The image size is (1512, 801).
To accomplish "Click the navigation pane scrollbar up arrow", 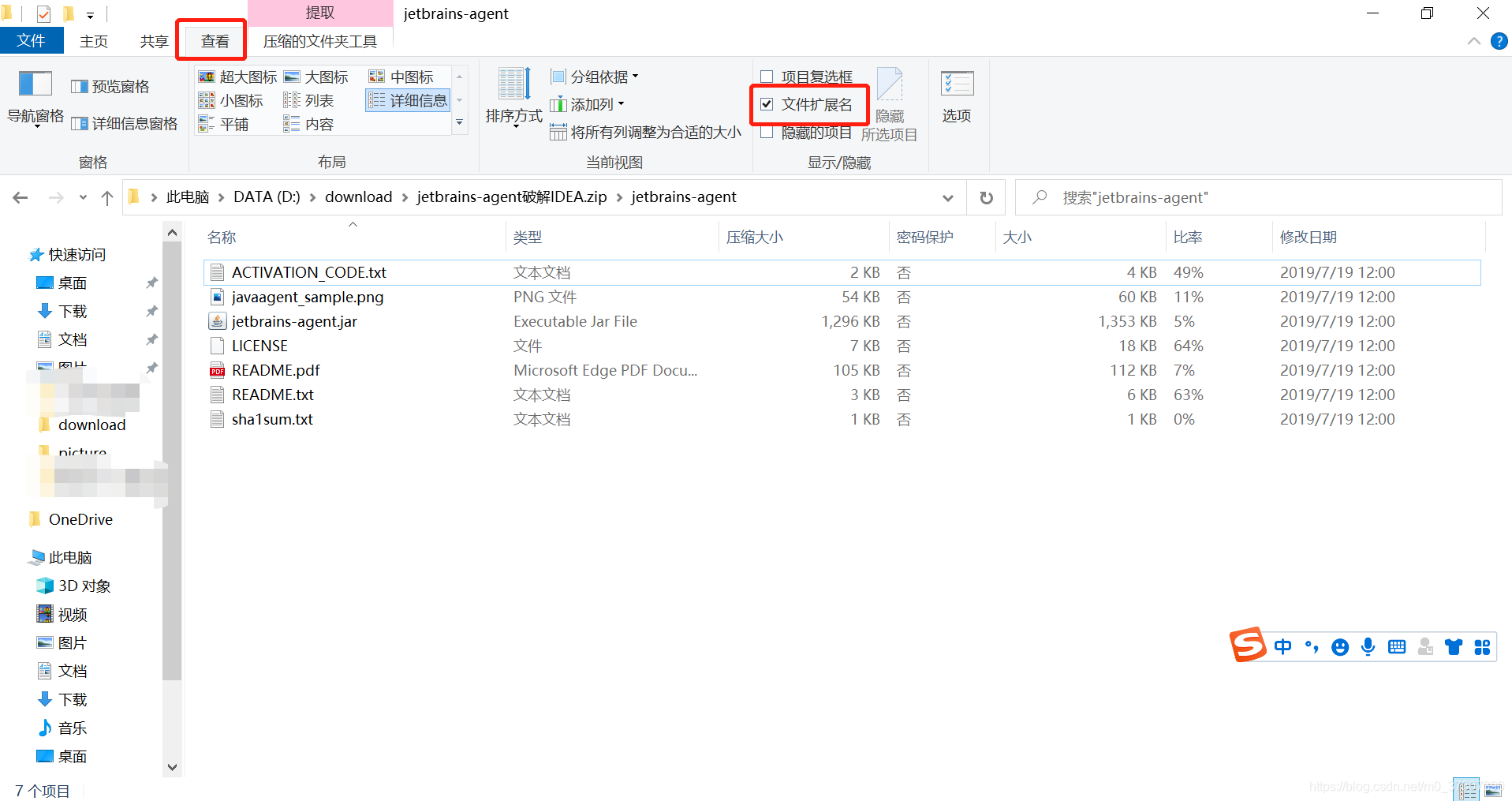I will pyautogui.click(x=172, y=232).
